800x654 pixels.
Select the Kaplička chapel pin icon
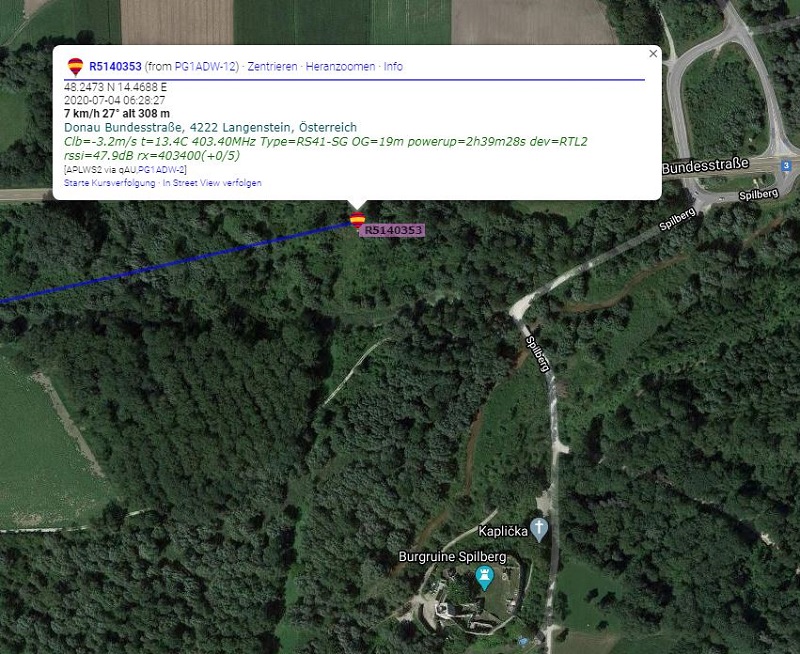coord(539,530)
